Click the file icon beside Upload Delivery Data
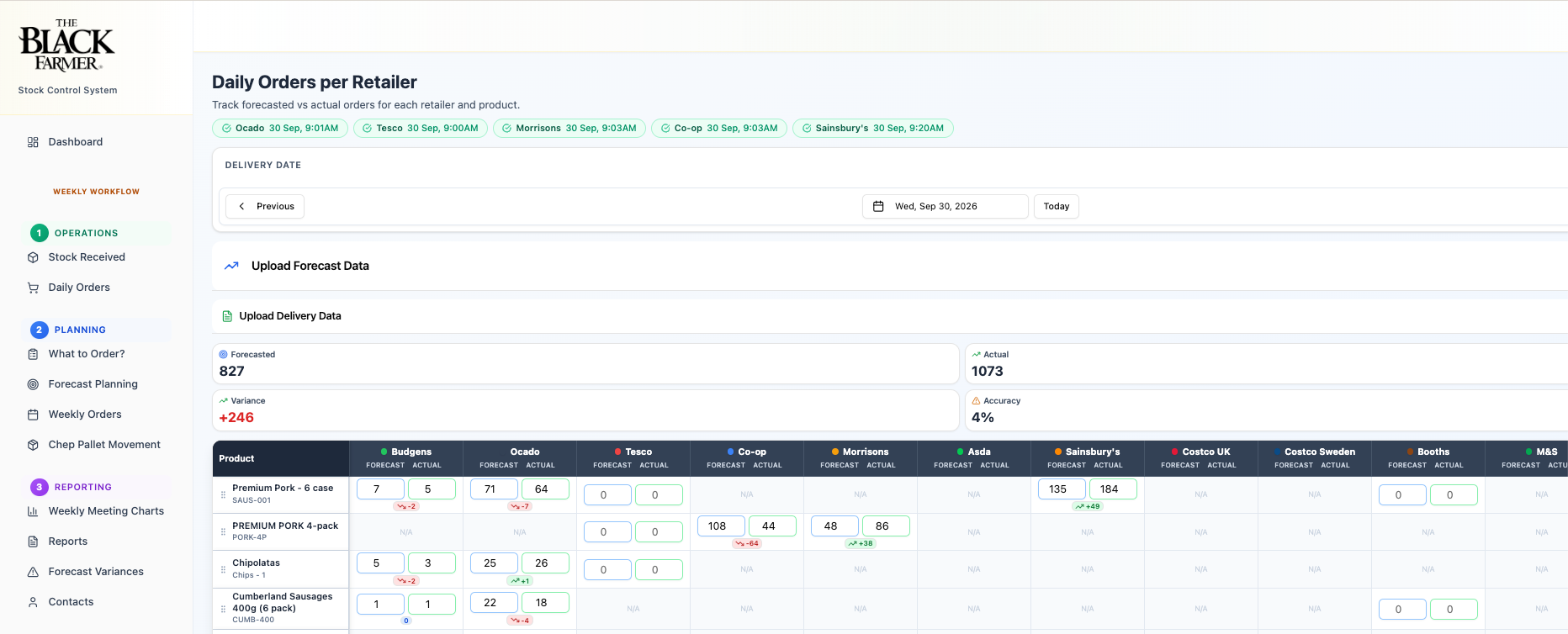Screen dimensions: 1568x634 (x=227, y=316)
